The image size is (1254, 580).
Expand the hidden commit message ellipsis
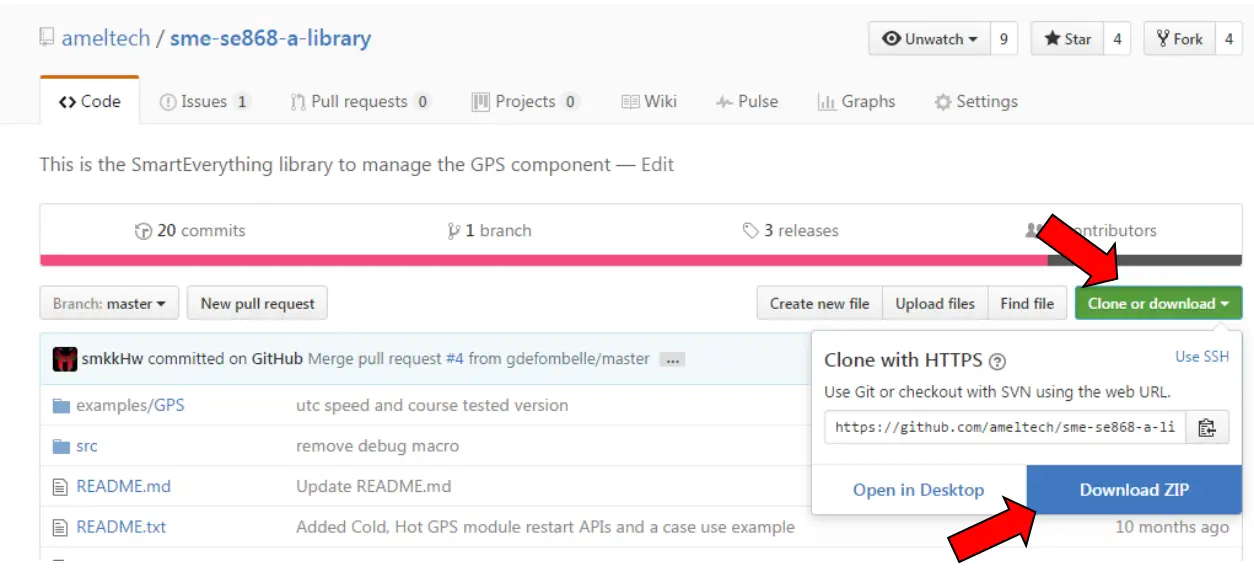(x=672, y=359)
